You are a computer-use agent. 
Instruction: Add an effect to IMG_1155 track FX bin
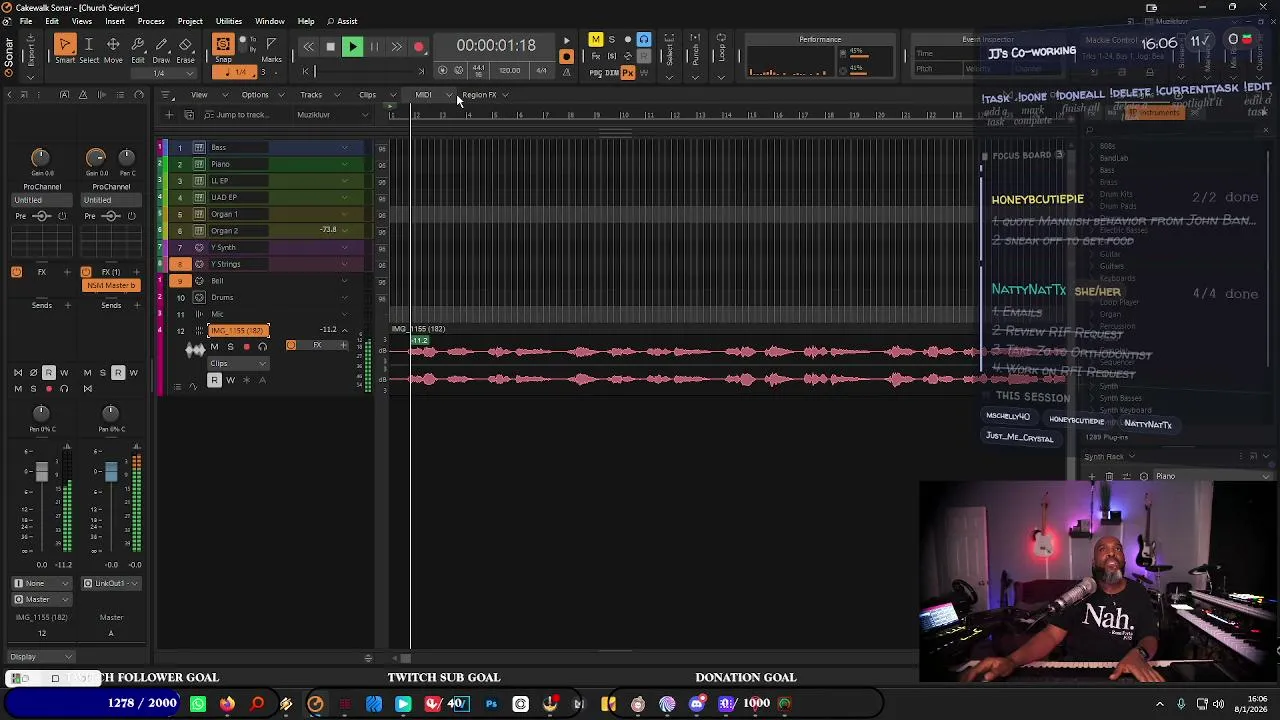[x=343, y=346]
